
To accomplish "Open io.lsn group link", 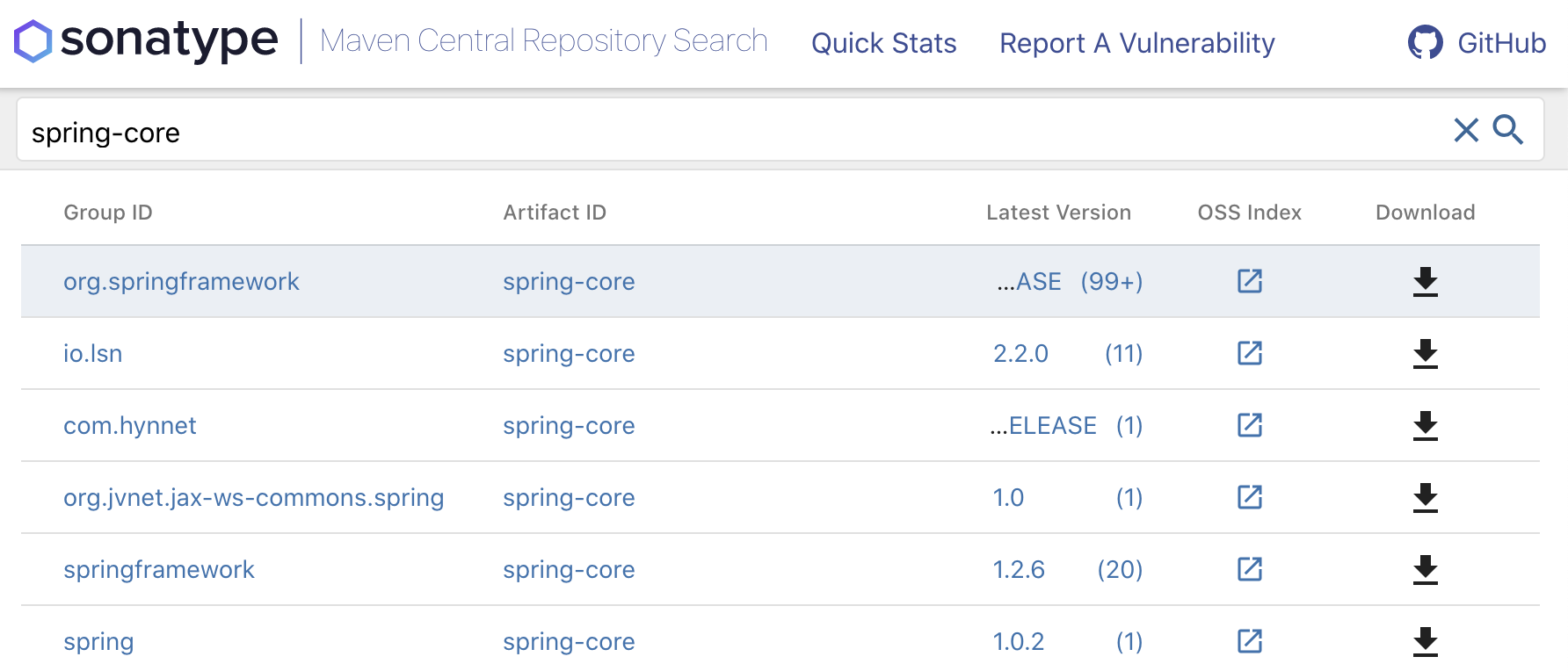I will [x=92, y=353].
